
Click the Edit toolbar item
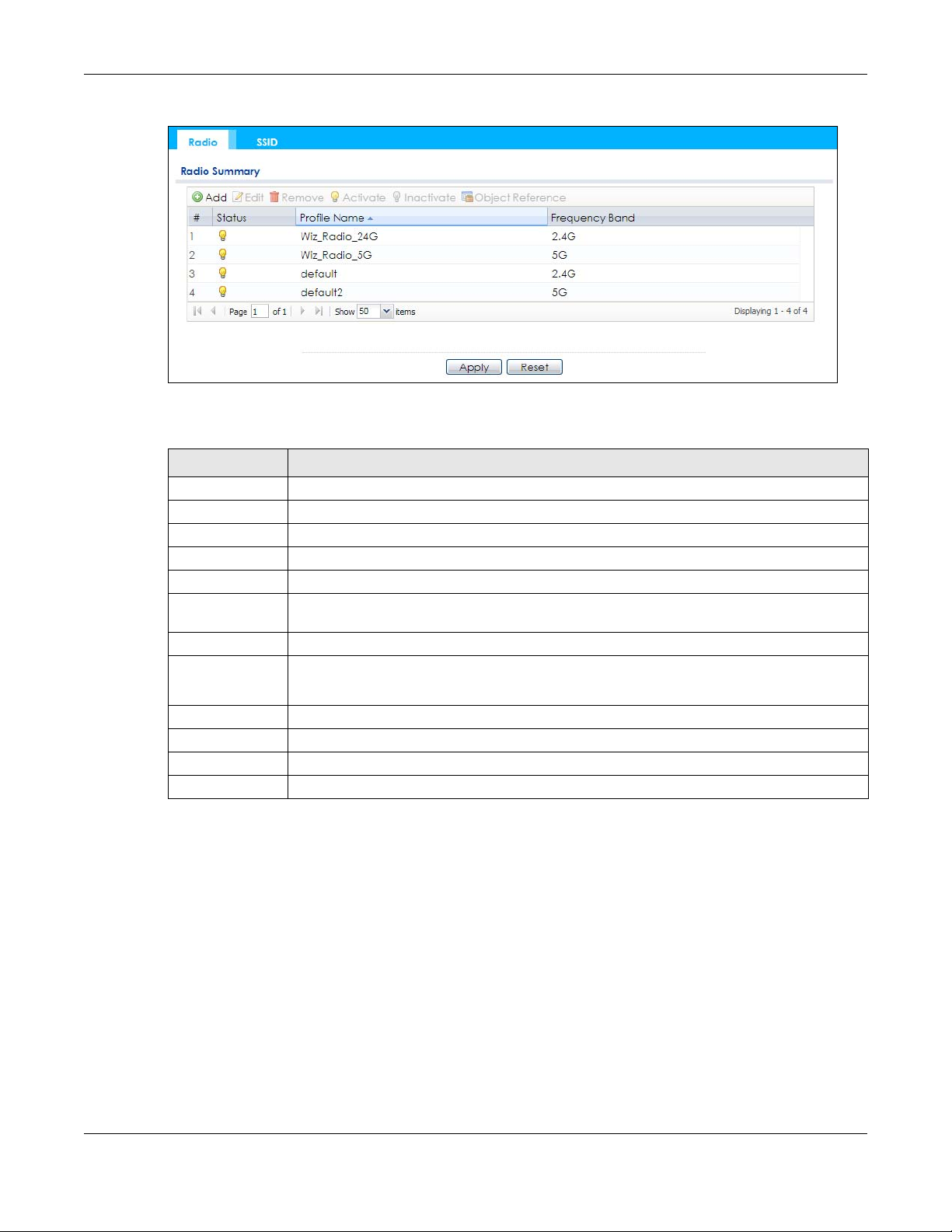coord(248,197)
